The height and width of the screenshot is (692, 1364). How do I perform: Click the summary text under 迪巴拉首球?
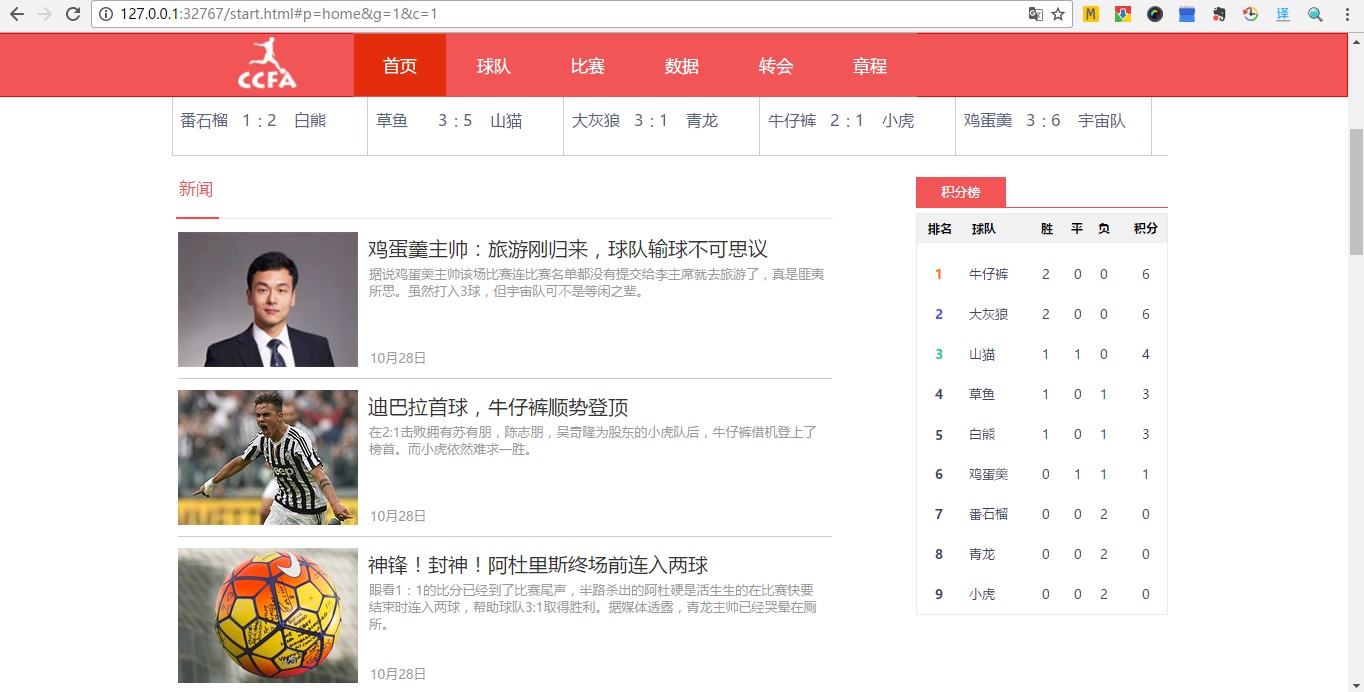pos(593,441)
